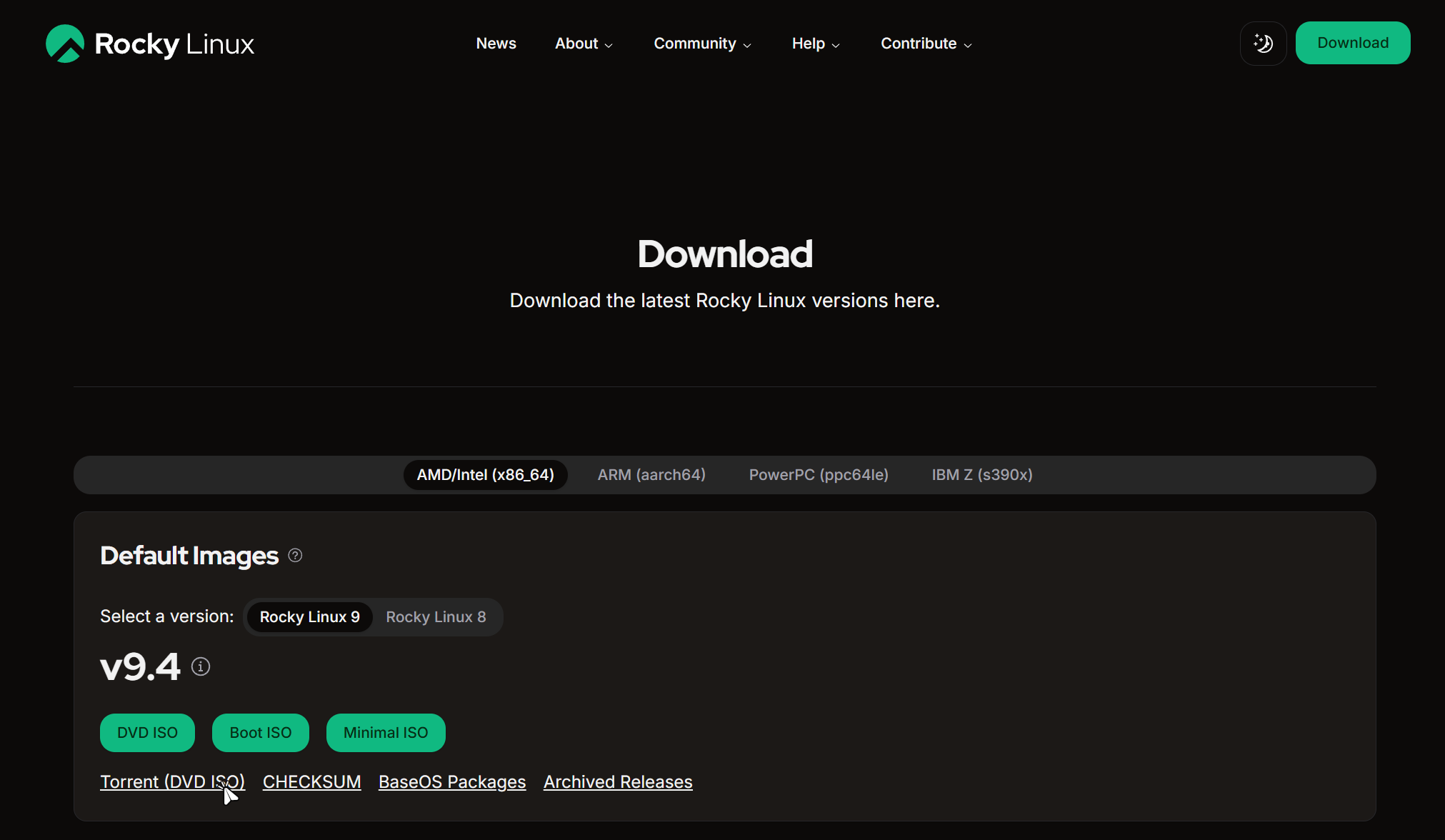Toggle the dark mode moon icon
The height and width of the screenshot is (840, 1445).
[1263, 44]
